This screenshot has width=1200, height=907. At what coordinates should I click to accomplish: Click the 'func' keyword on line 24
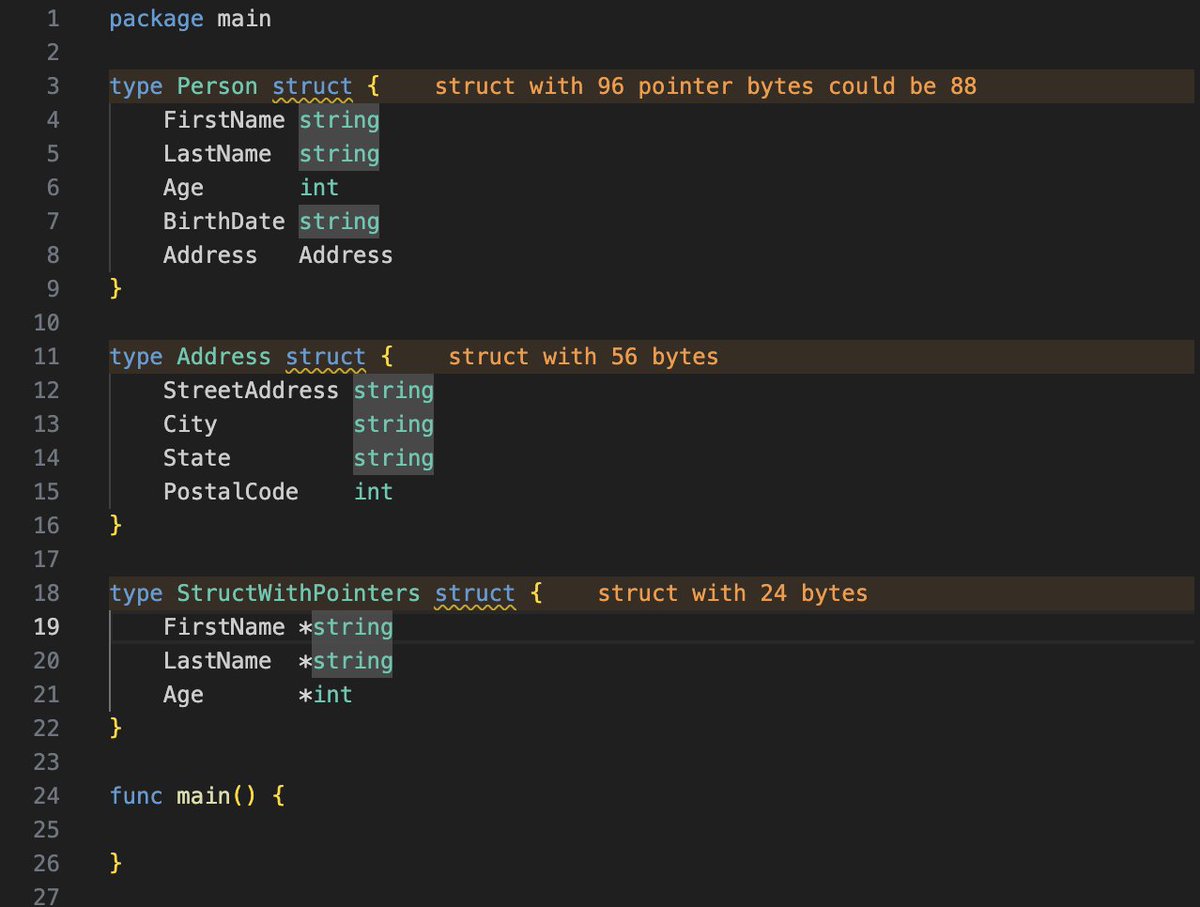[136, 797]
